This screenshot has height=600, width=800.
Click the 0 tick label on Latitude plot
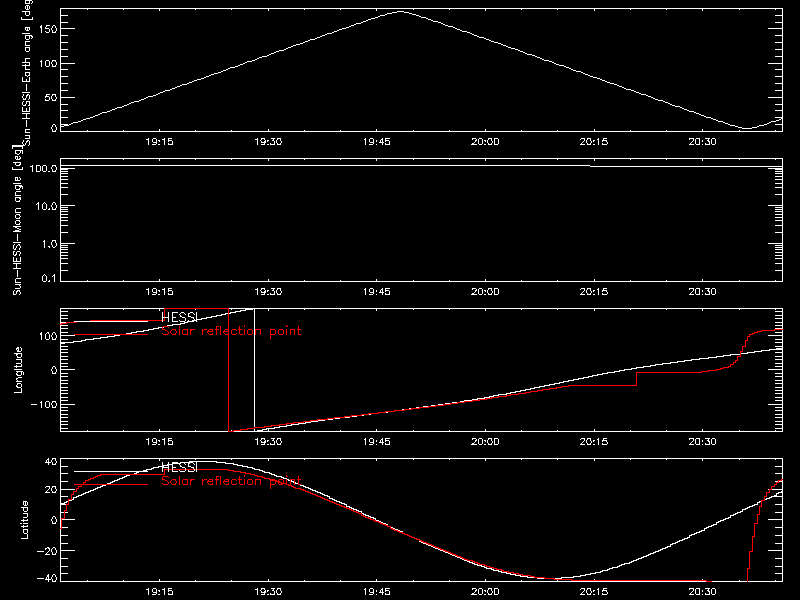[x=54, y=520]
